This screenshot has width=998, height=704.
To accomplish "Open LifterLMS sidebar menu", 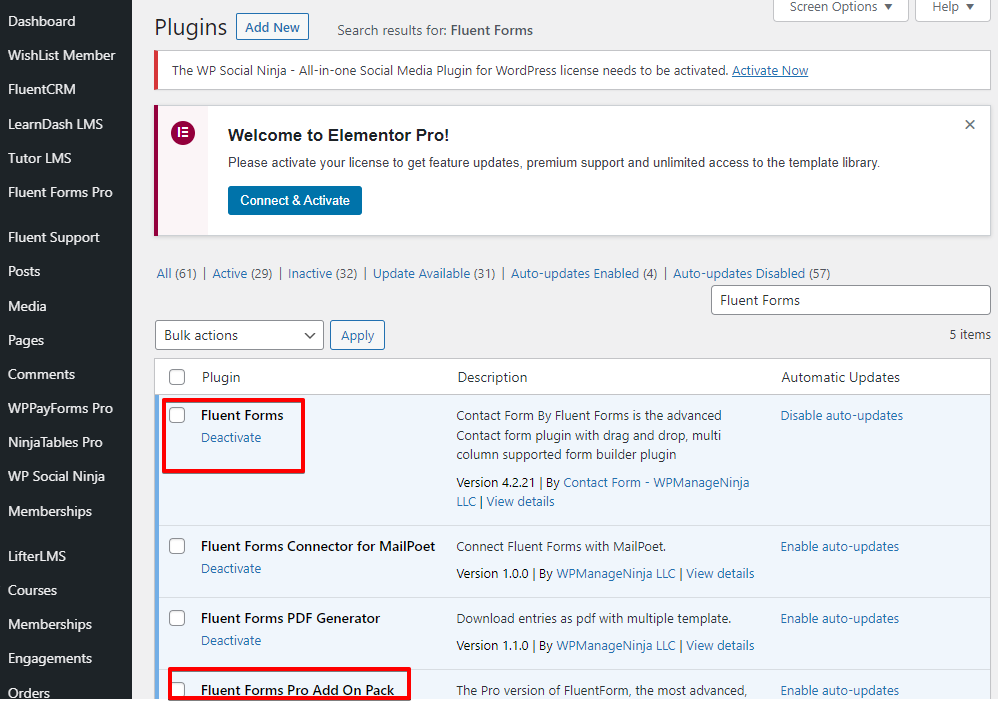I will click(x=37, y=556).
